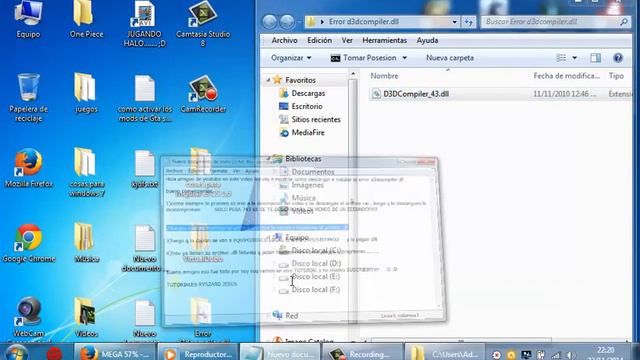640x360 pixels.
Task: Launch the WebCam desktop shortcut
Action: pos(29,318)
